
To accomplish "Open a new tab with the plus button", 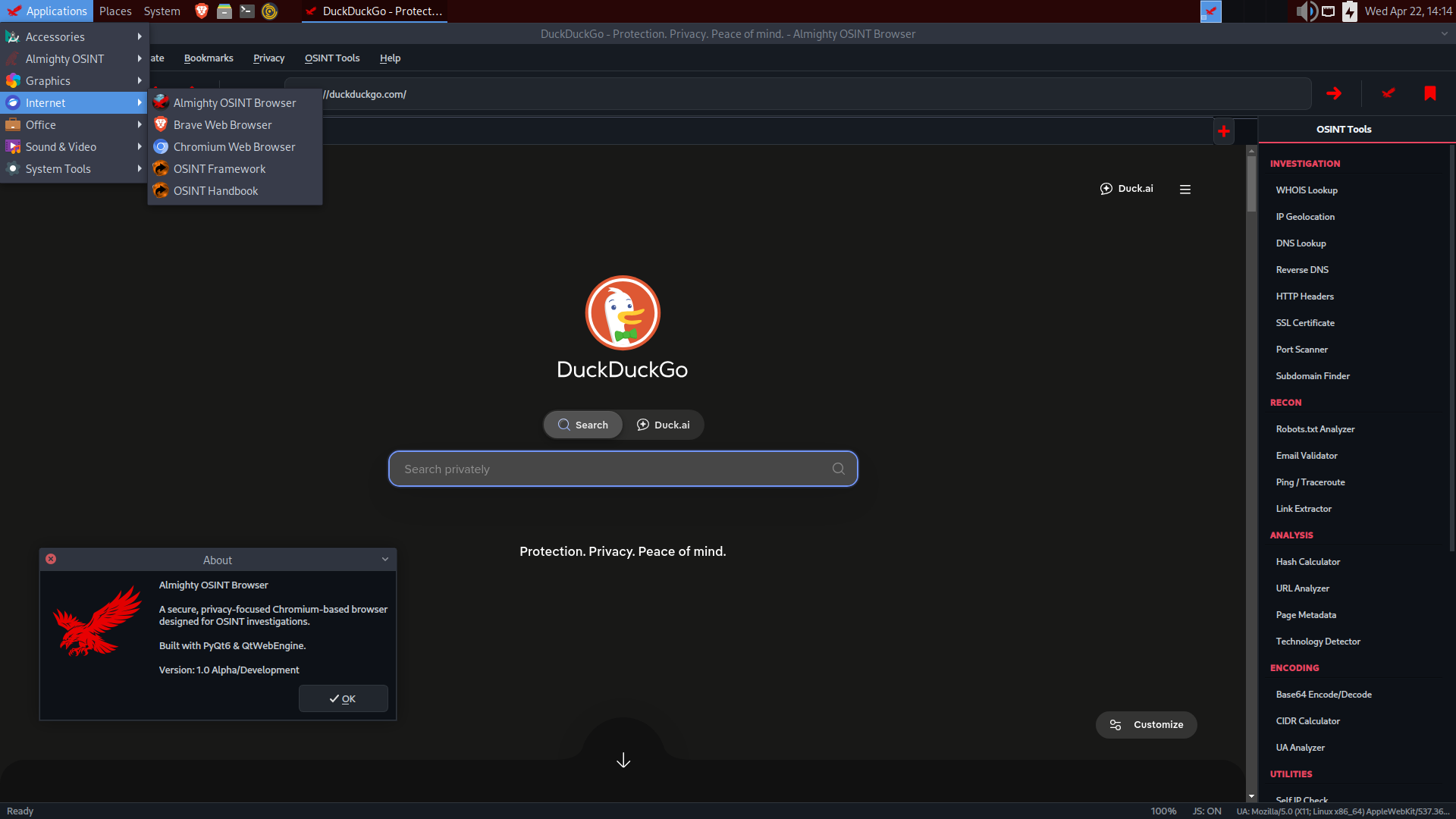I will (1224, 130).
